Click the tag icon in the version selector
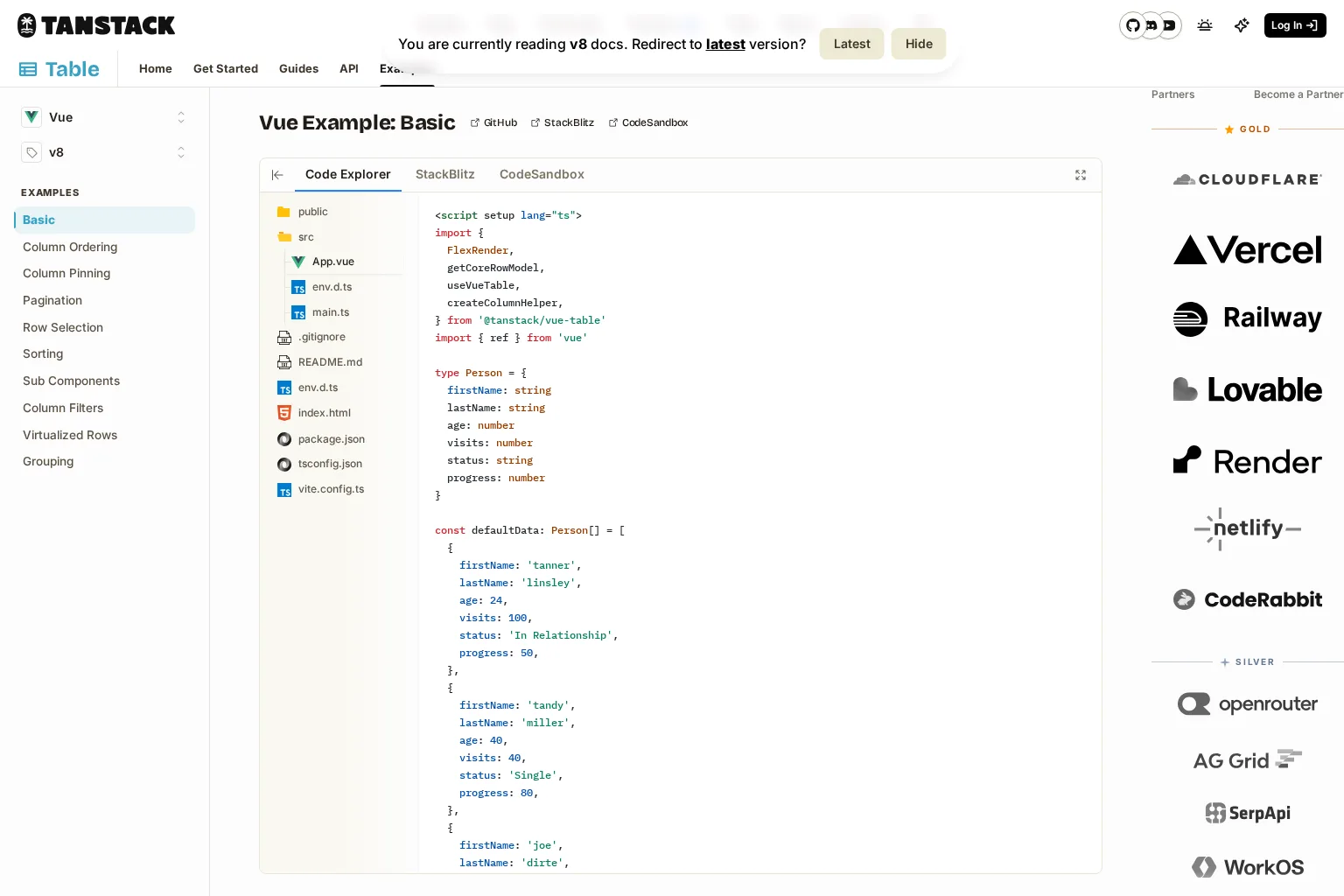 point(31,152)
